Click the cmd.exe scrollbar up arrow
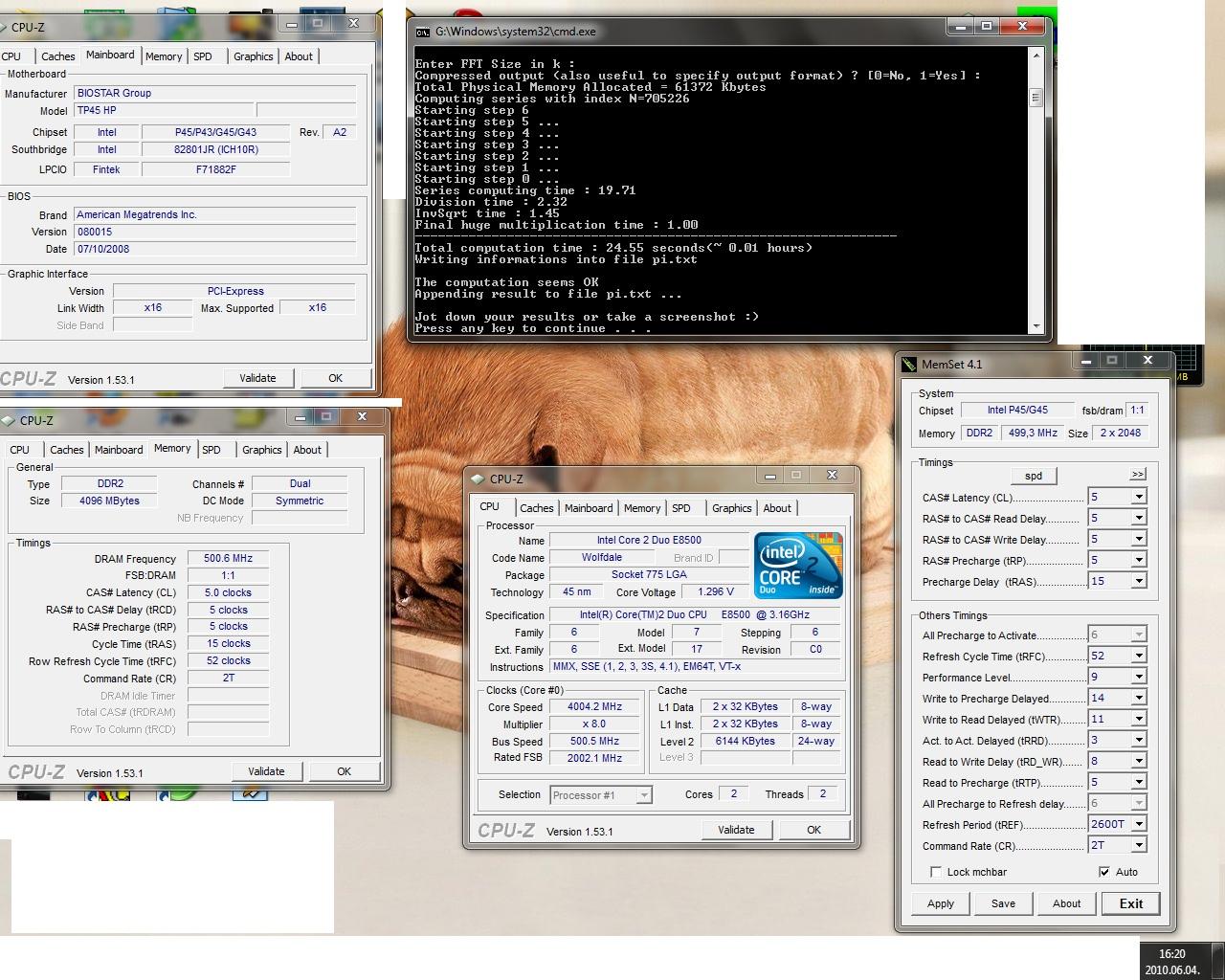This screenshot has width=1225, height=980. [x=1035, y=55]
